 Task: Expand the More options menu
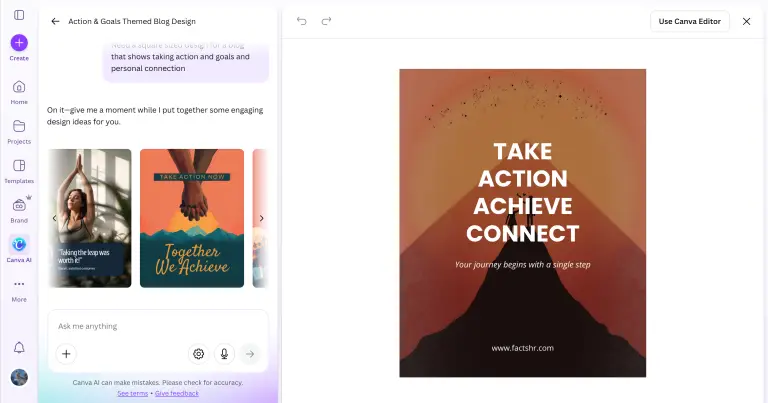point(19,285)
